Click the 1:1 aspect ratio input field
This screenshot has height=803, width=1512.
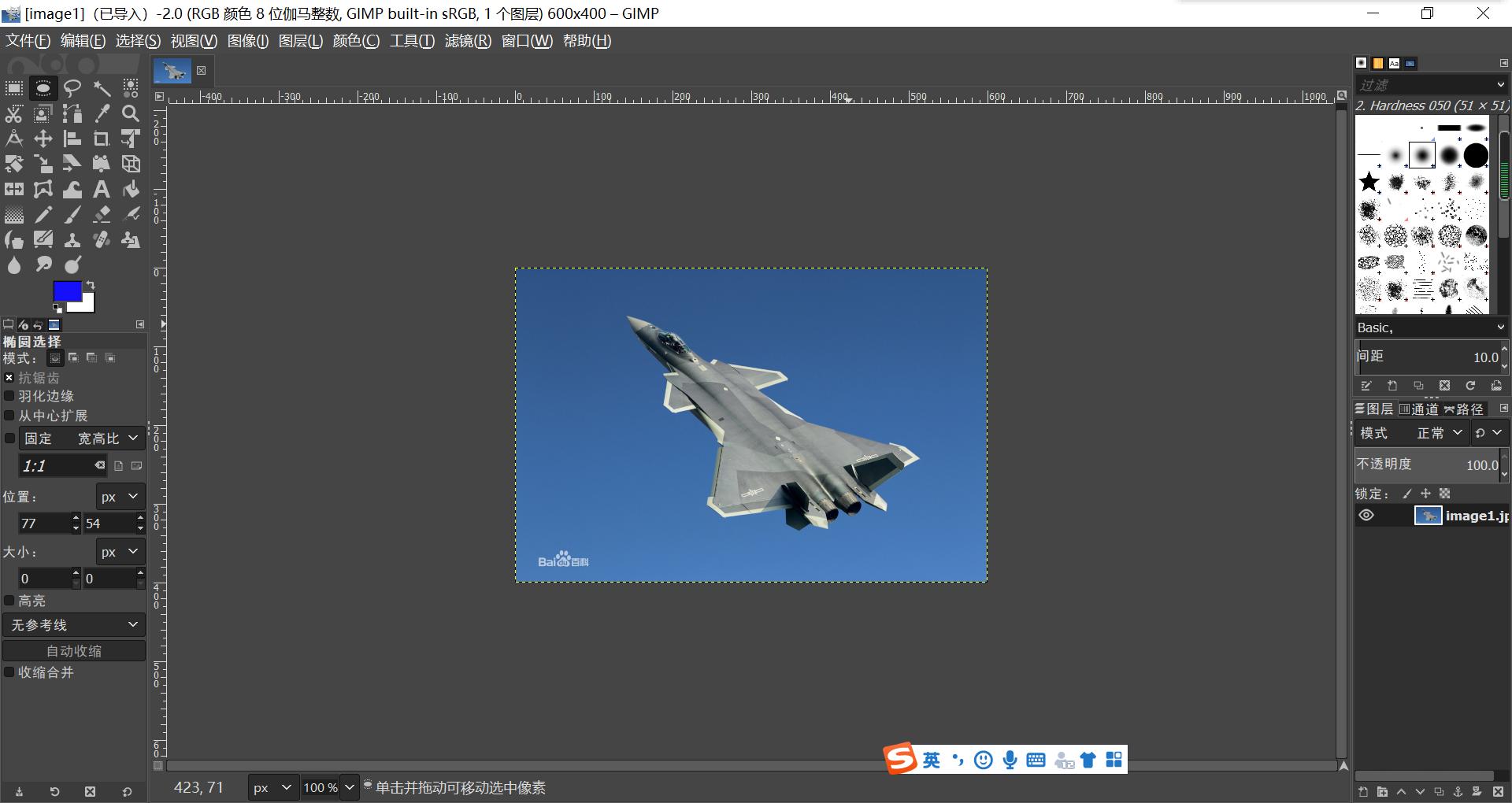(55, 466)
